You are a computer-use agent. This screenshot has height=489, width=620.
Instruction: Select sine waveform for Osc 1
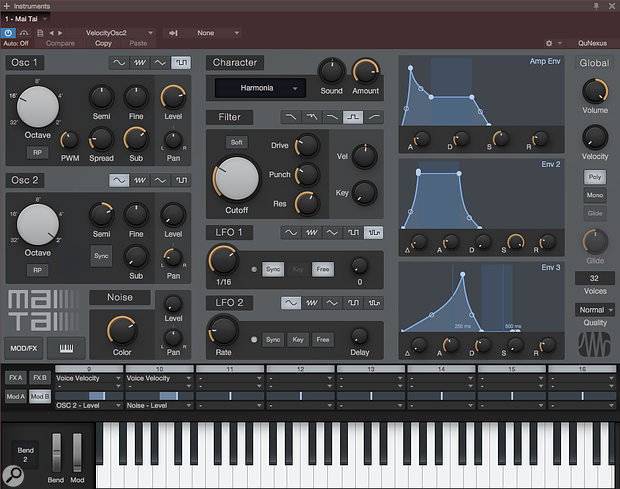[119, 62]
